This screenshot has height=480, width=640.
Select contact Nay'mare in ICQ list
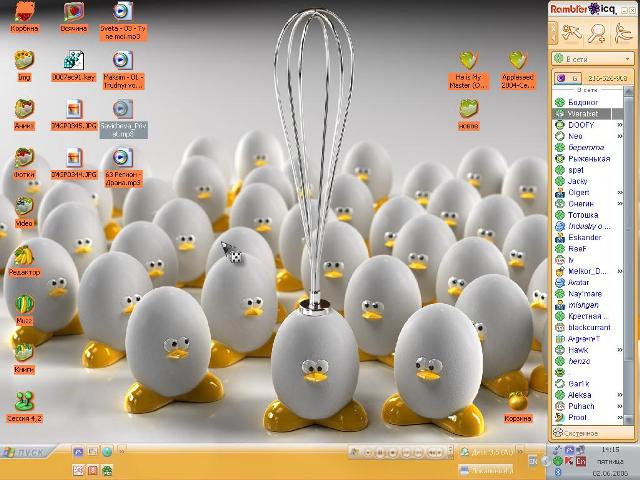588,293
